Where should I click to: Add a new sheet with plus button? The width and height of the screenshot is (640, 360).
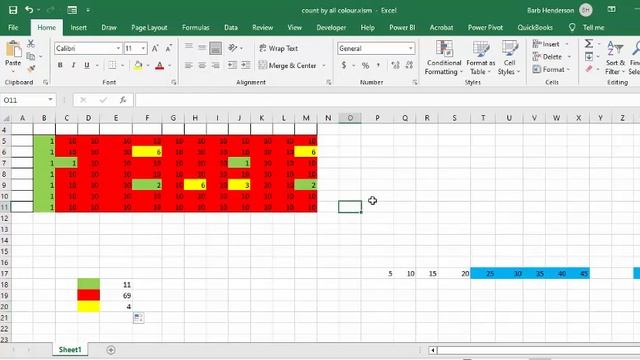point(111,350)
